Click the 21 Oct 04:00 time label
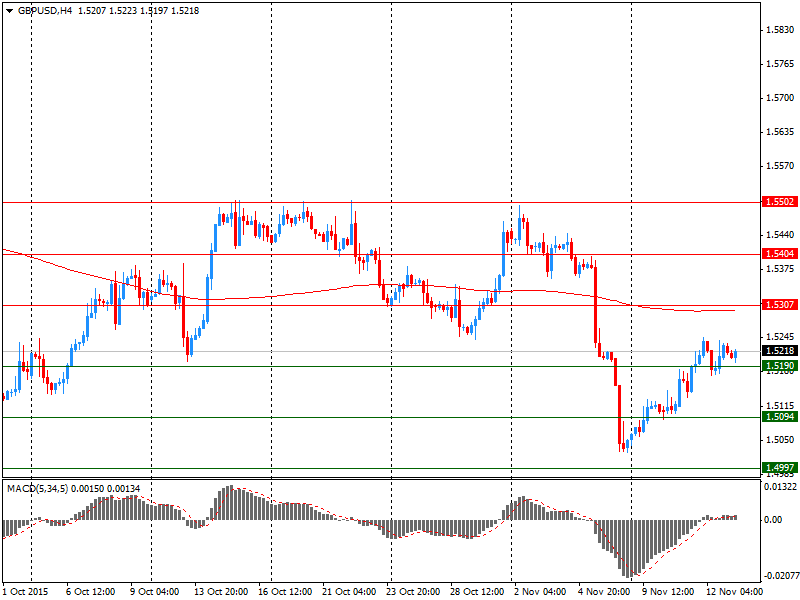 tap(349, 591)
